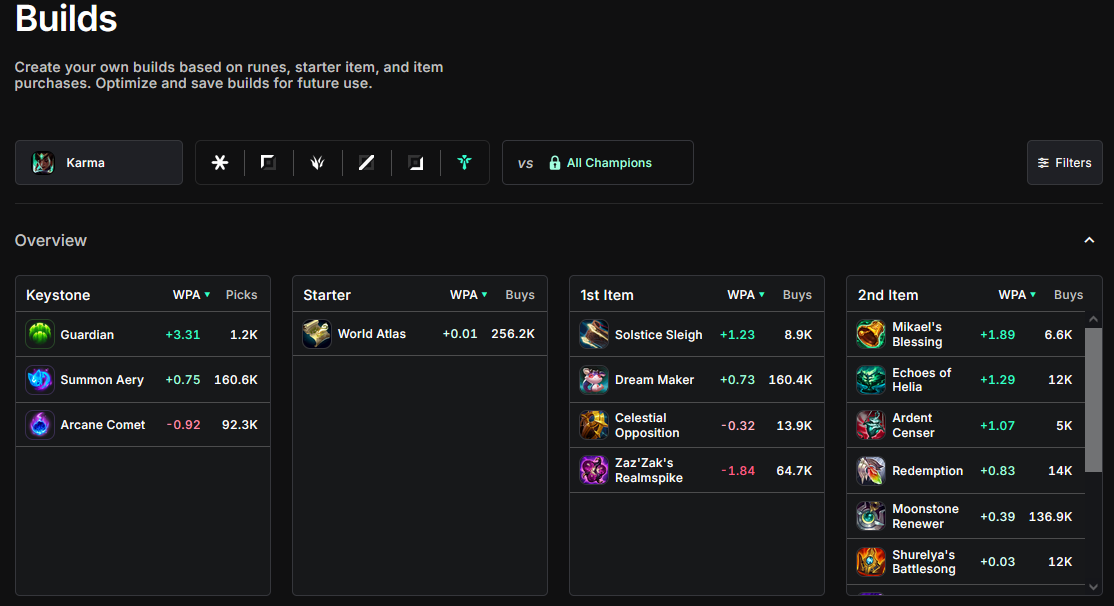Sort Keystone table by Picks
The height and width of the screenshot is (606, 1114).
(242, 295)
